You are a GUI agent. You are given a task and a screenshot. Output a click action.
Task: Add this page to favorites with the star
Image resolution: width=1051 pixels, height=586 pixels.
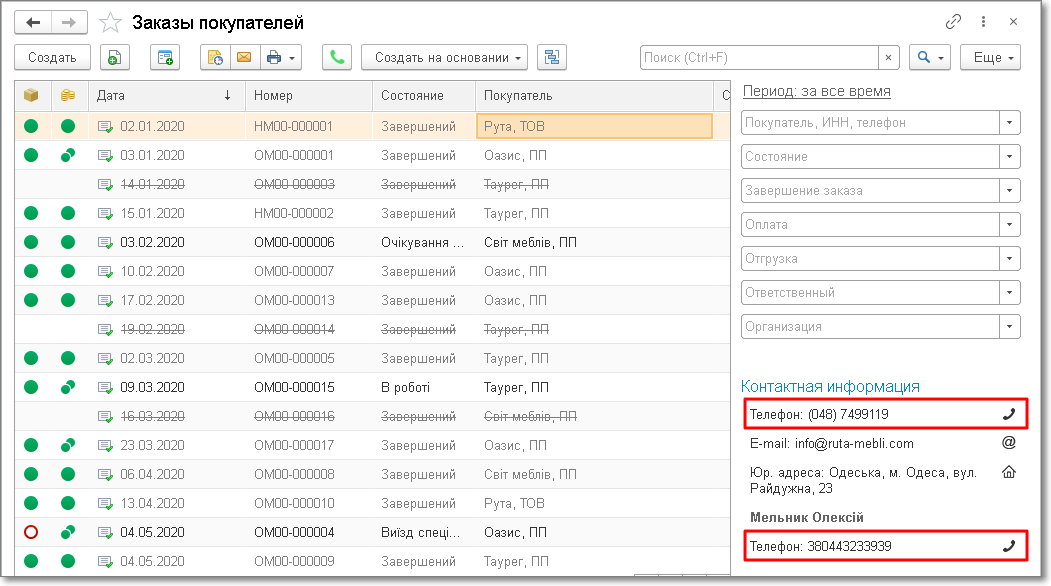111,22
